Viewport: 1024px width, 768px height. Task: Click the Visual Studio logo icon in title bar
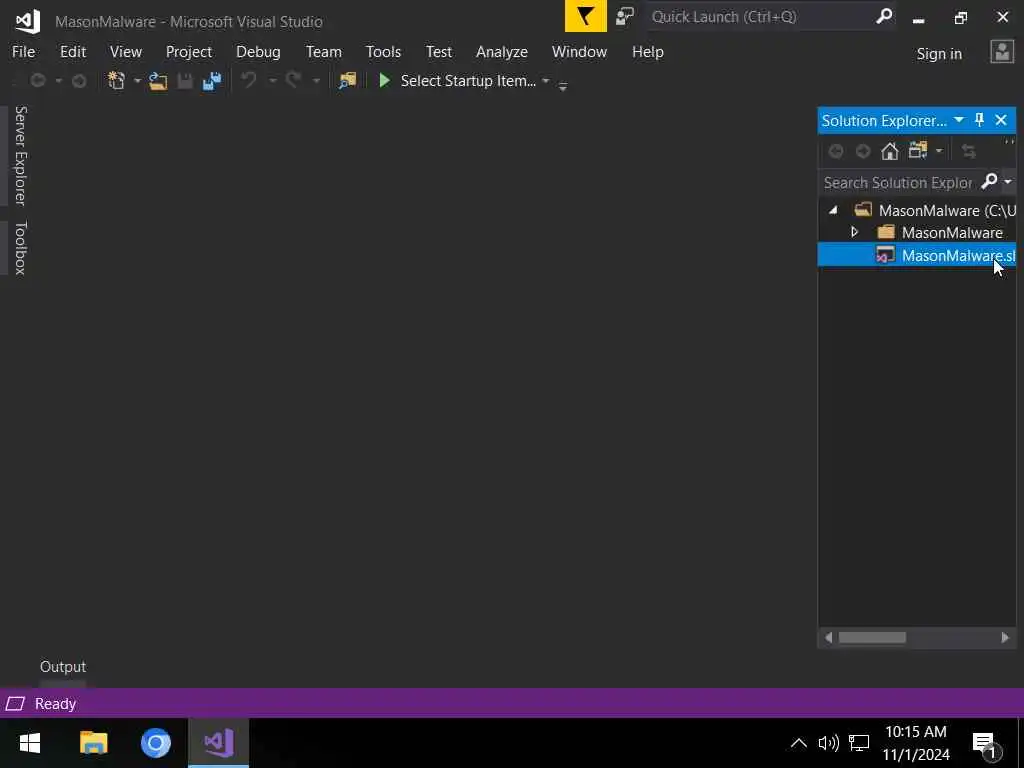28,21
